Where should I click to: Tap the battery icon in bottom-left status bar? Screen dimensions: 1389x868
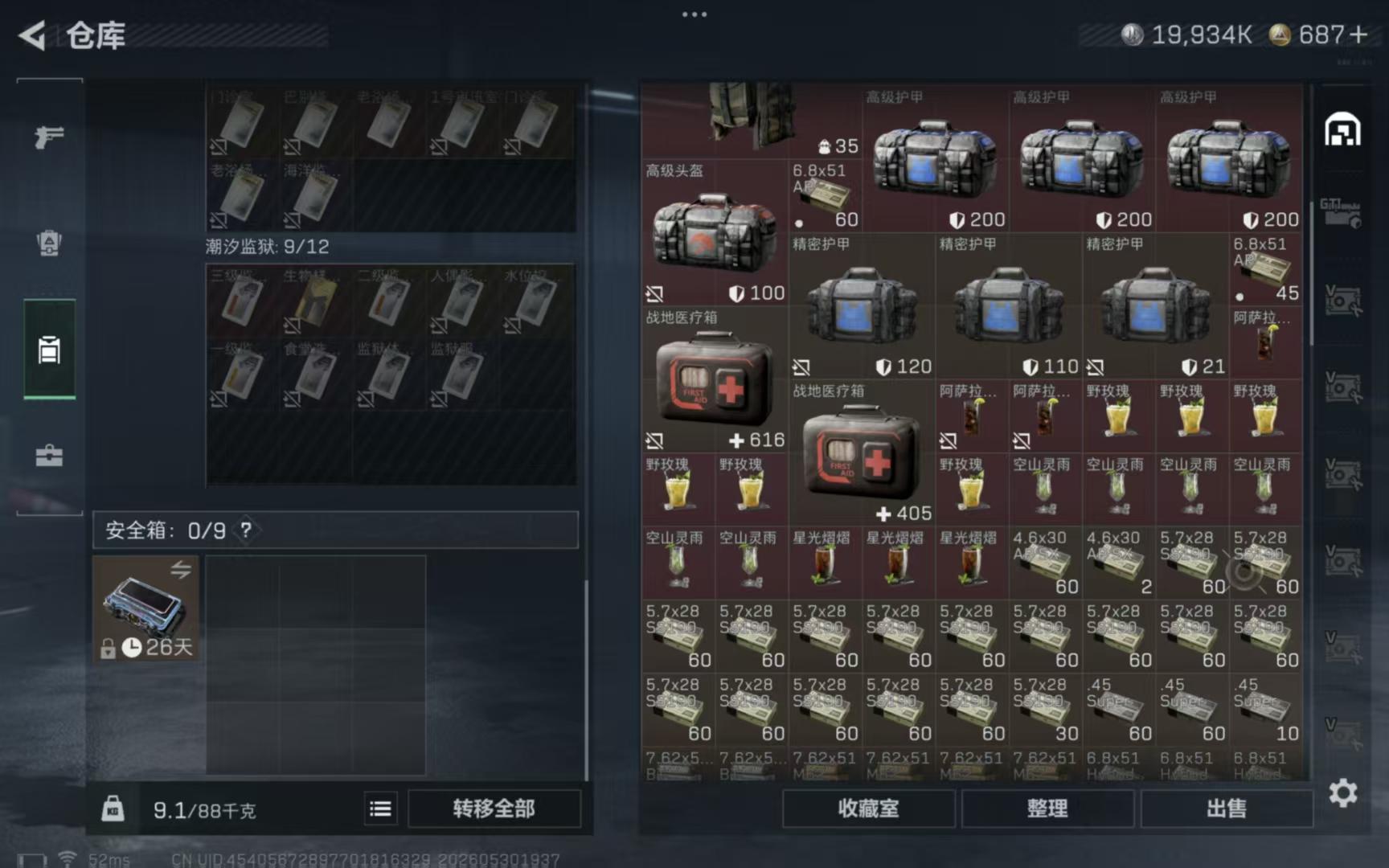click(31, 860)
